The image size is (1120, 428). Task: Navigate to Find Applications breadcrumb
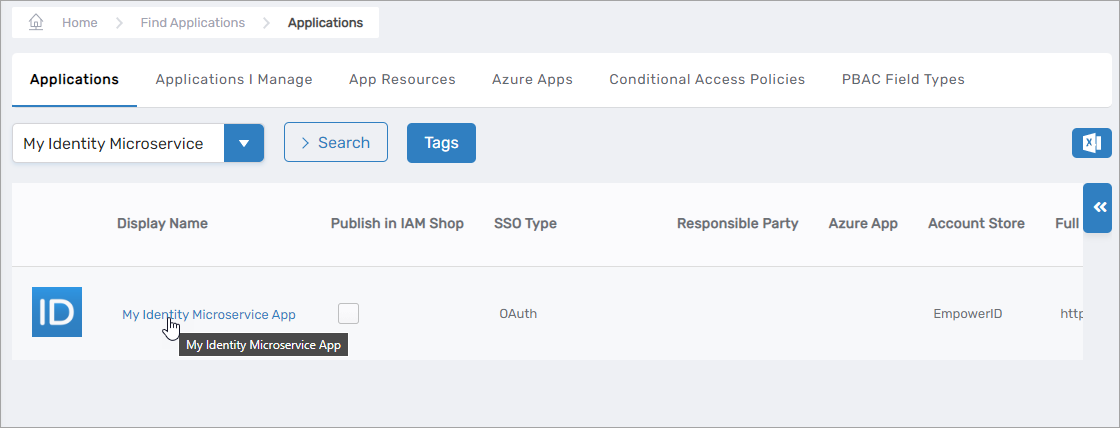click(192, 22)
